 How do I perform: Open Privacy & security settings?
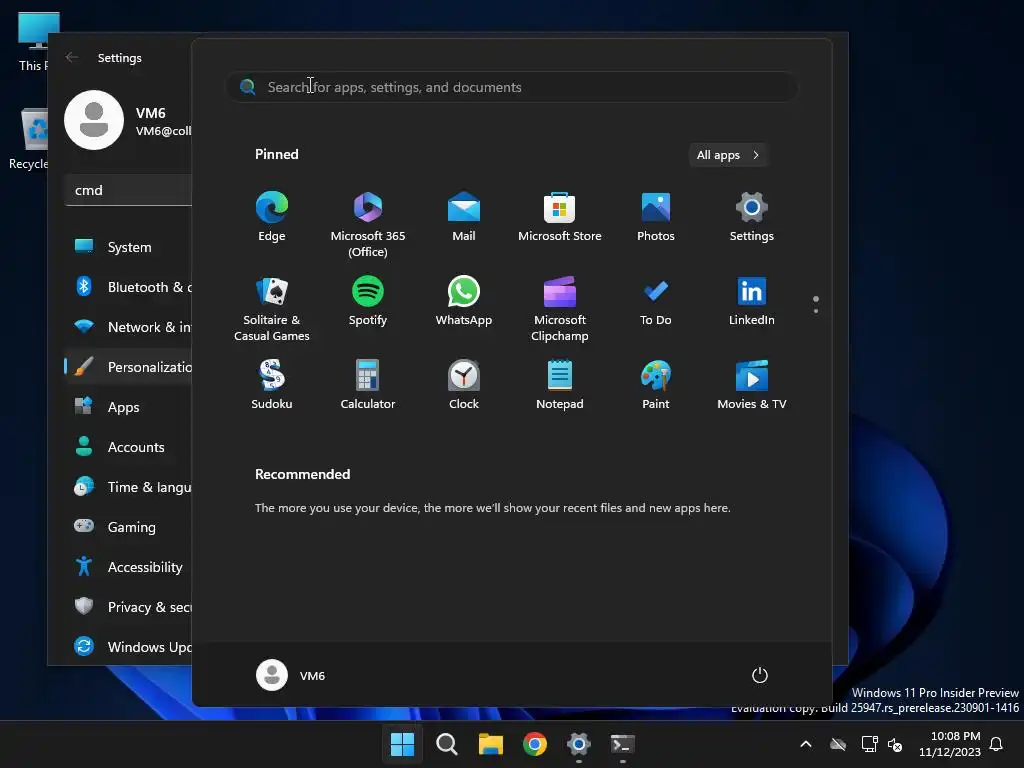(x=128, y=607)
